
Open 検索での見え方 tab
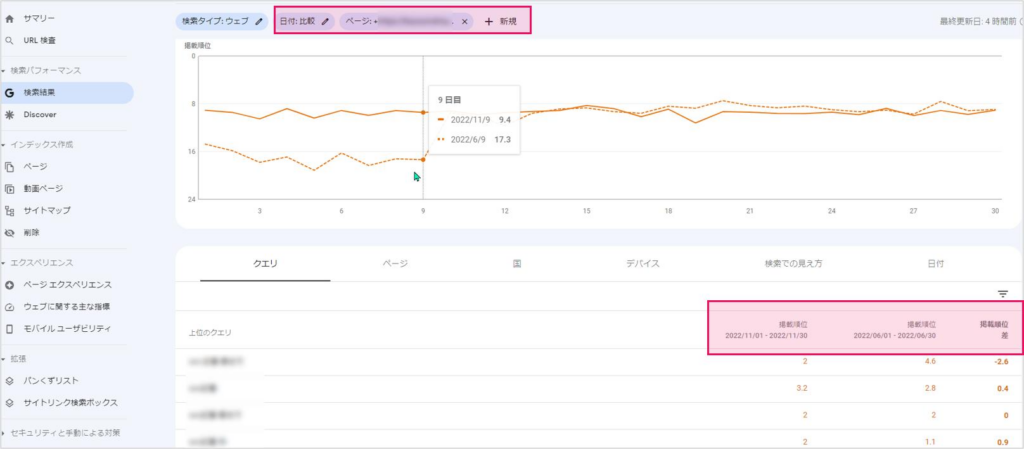coord(793,264)
